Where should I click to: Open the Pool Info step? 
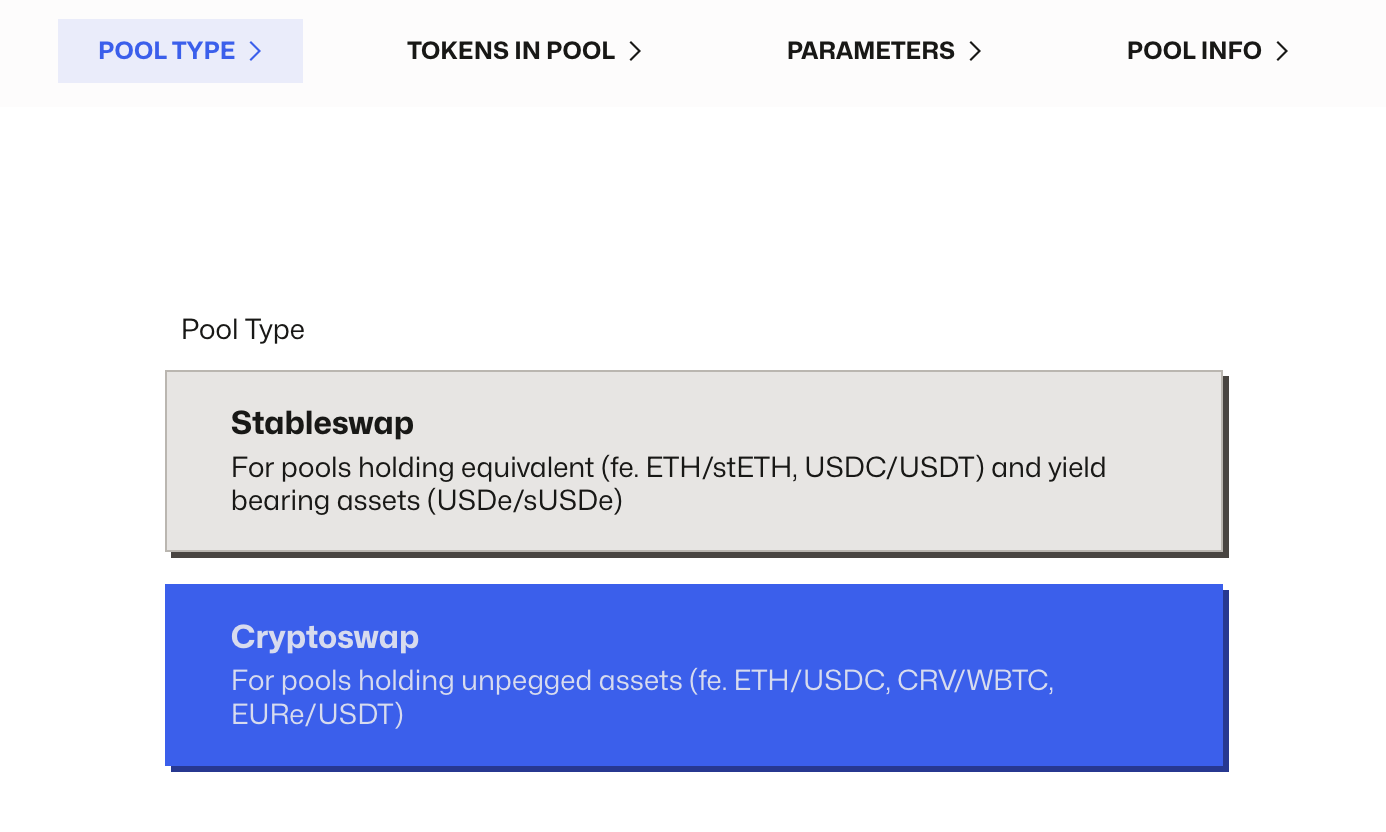click(x=1194, y=51)
